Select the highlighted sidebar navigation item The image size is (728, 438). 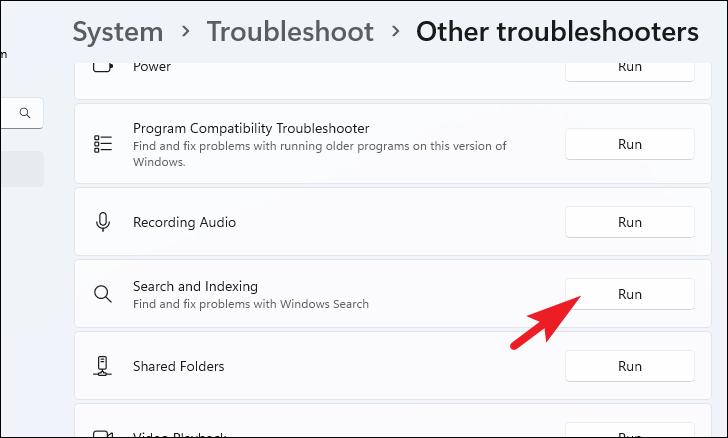(22, 169)
